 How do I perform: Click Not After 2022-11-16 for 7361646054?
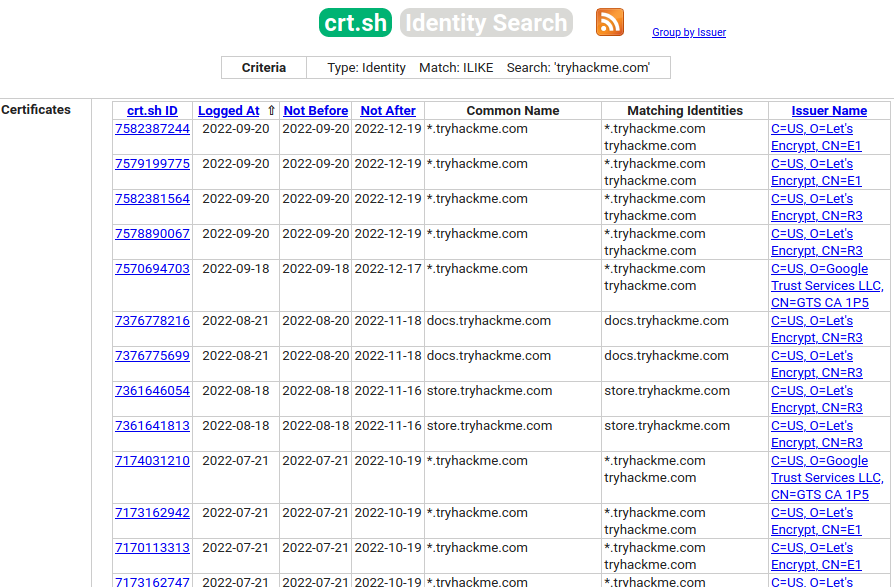click(x=388, y=391)
